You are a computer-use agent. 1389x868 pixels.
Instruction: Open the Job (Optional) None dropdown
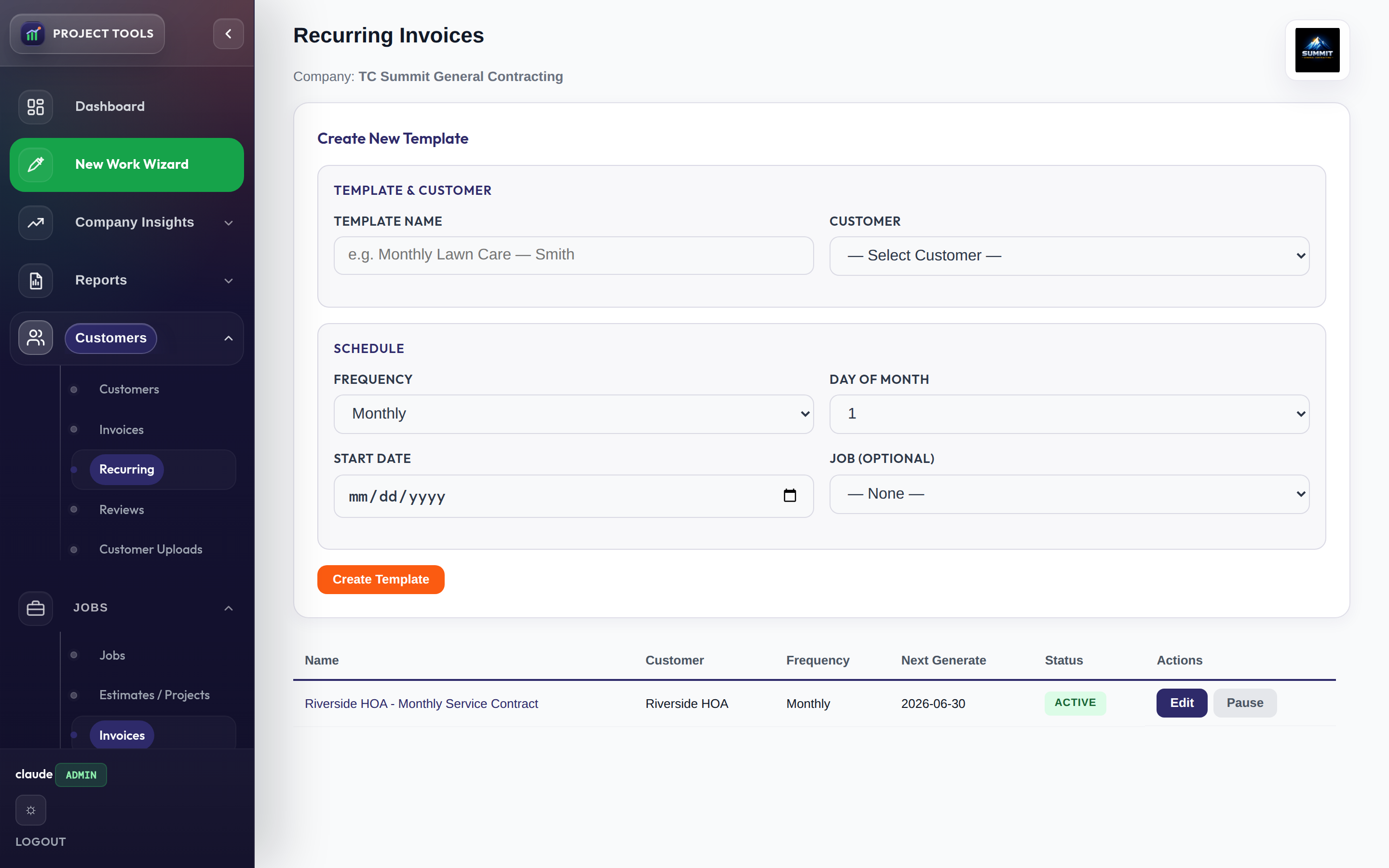(x=1069, y=494)
